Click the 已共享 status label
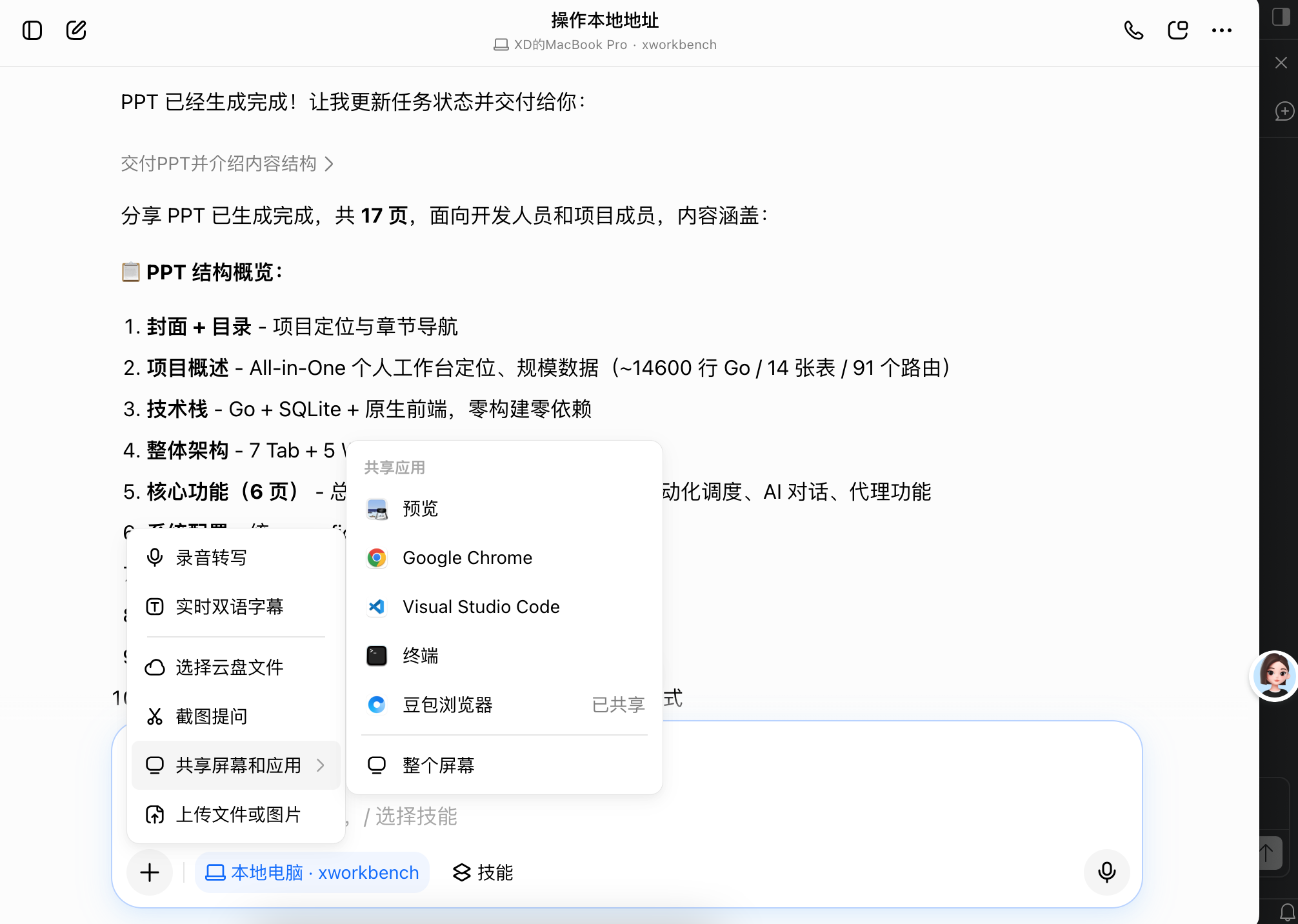This screenshot has width=1298, height=924. click(x=619, y=705)
